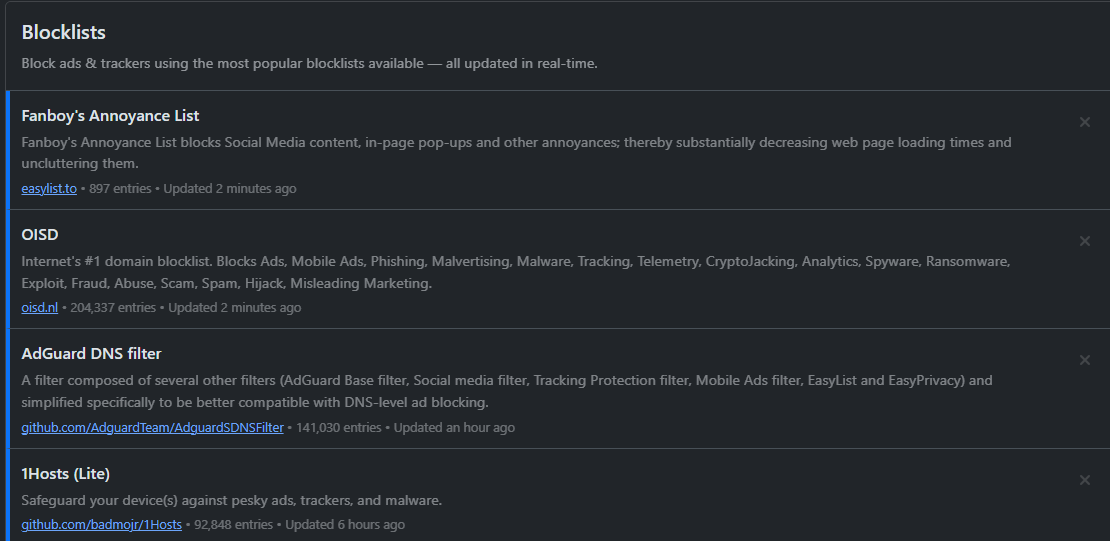Click the Blocklists section heading

(63, 33)
